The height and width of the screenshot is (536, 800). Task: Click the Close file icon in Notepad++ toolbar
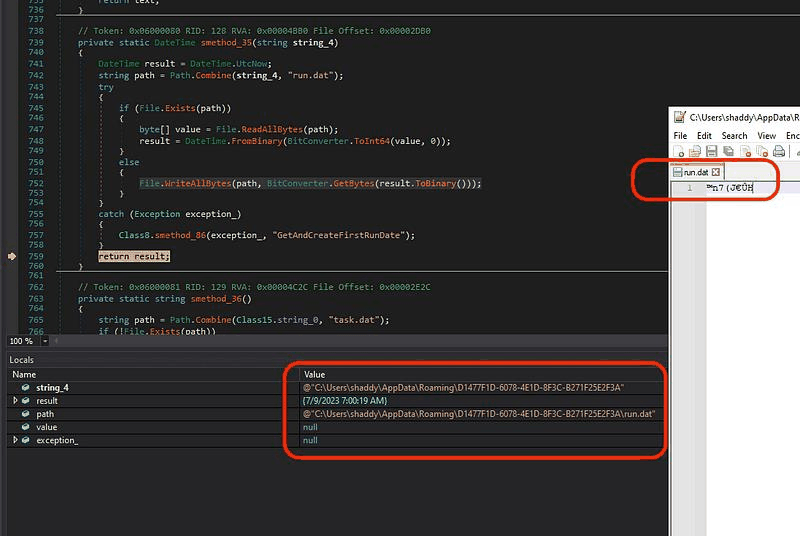pos(745,151)
